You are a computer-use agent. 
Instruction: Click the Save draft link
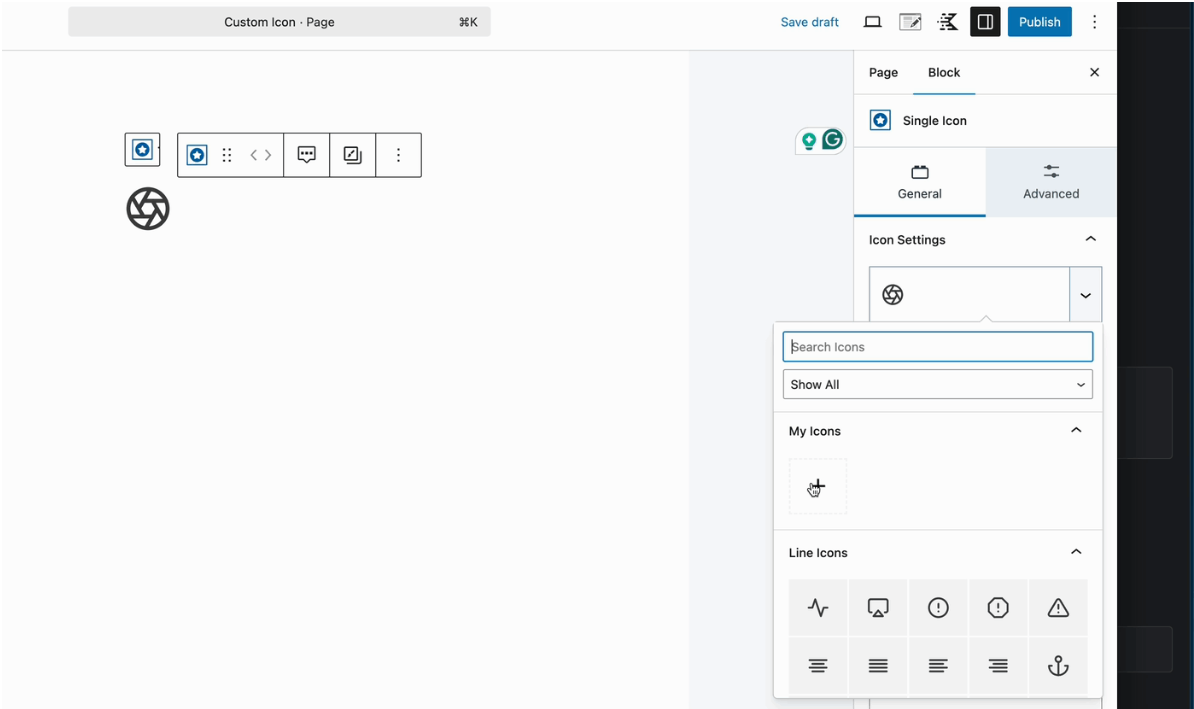click(809, 22)
